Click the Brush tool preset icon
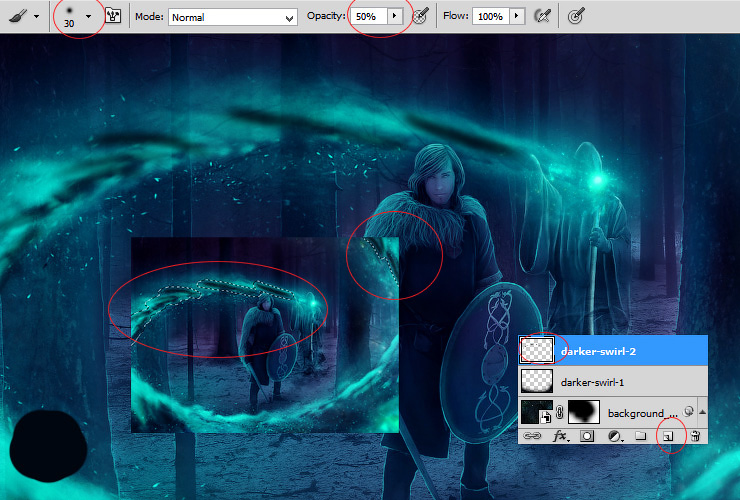 pos(17,17)
